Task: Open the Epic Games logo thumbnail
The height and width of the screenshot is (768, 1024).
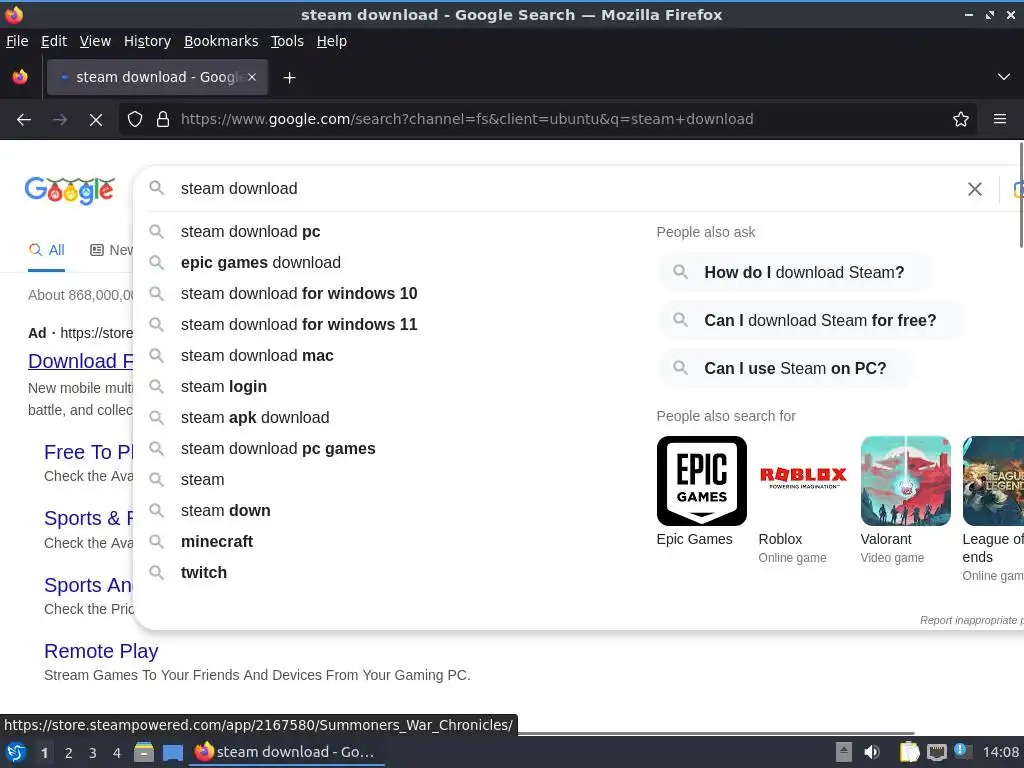Action: 701,481
